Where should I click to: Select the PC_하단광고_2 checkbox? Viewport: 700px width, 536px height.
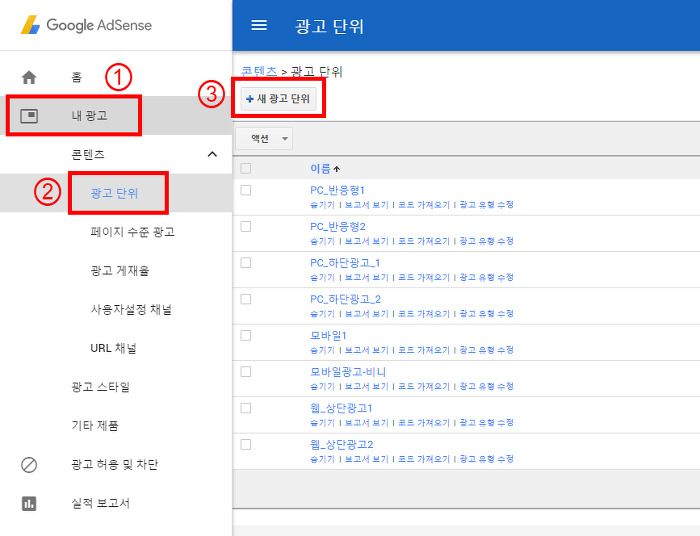[246, 299]
